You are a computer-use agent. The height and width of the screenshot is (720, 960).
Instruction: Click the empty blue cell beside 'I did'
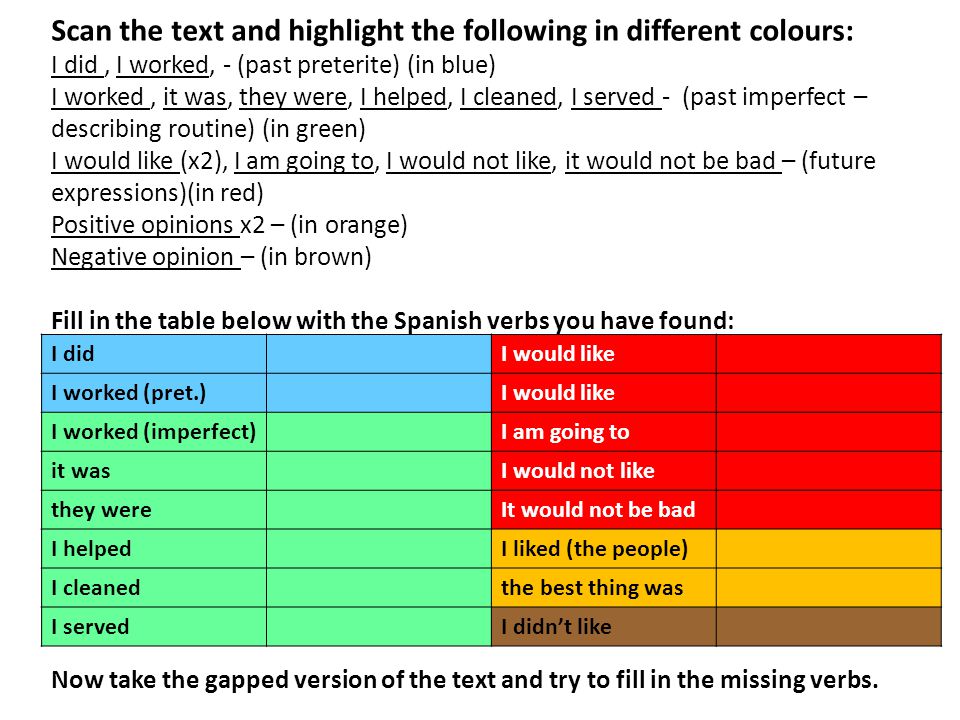click(379, 354)
